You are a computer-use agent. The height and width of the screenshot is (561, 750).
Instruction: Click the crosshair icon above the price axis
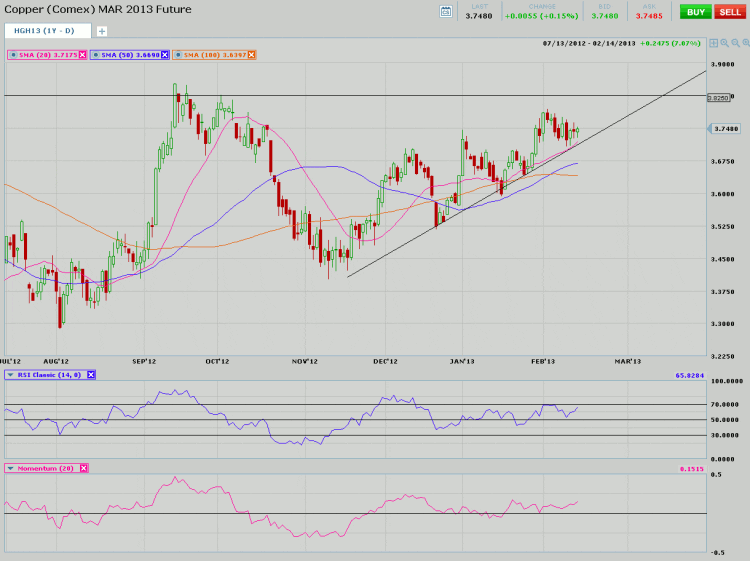pyautogui.click(x=713, y=43)
